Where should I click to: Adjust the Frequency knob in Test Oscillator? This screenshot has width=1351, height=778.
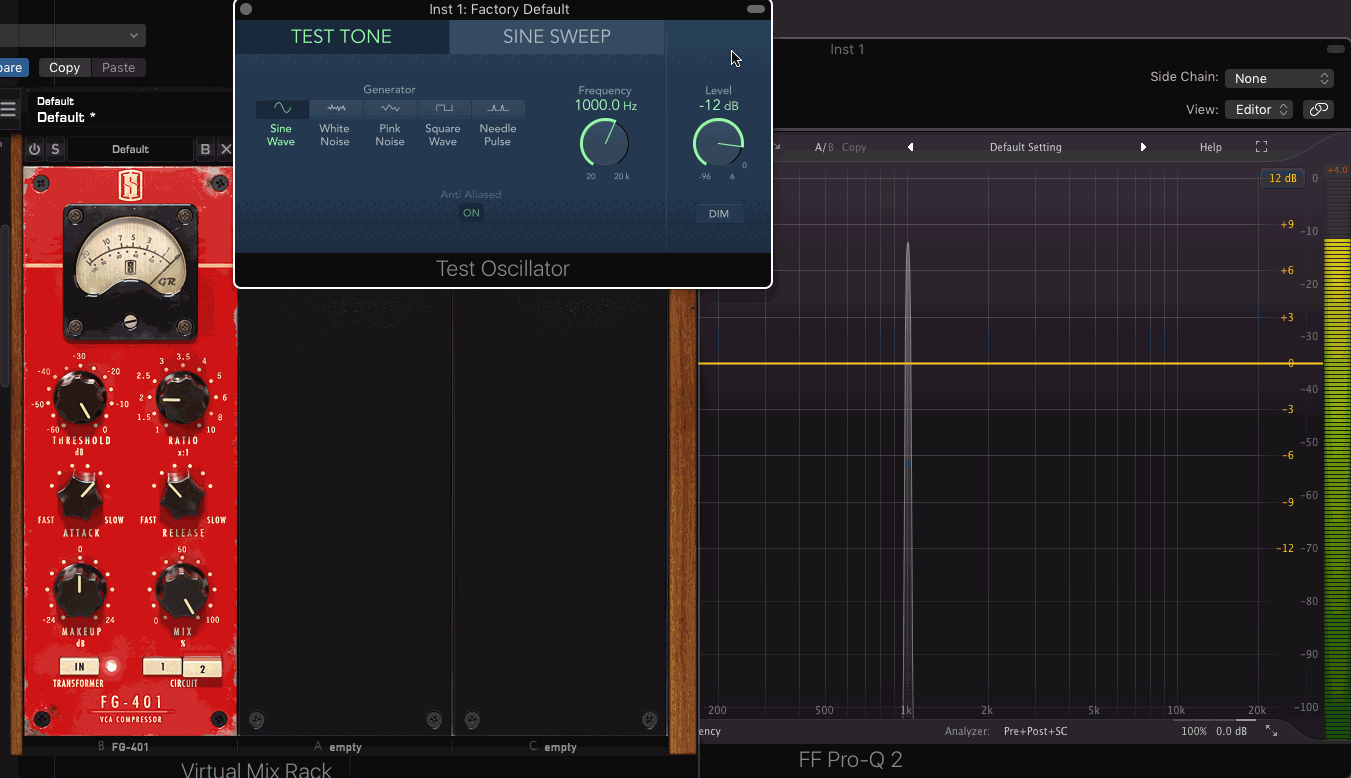(604, 142)
